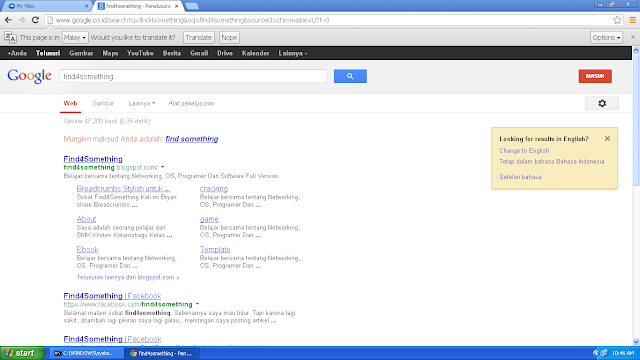Reload the page with the refresh icon

(35, 20)
